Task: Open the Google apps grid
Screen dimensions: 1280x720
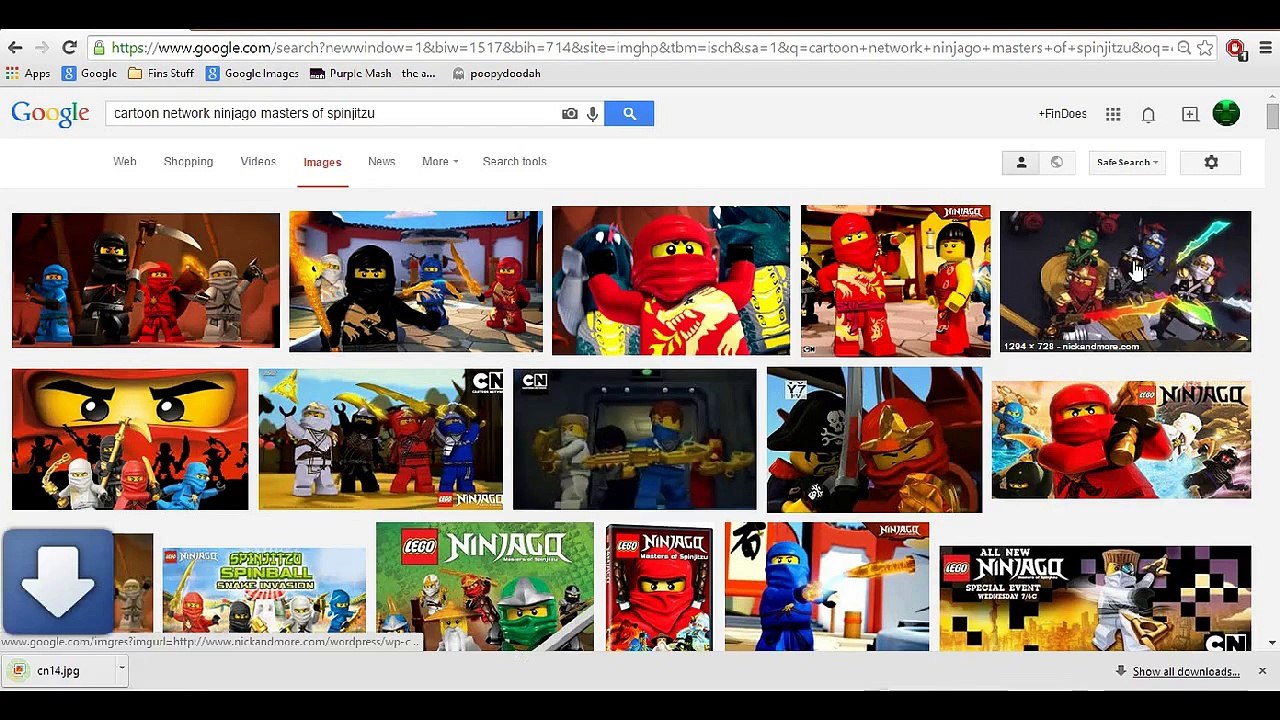Action: (x=1113, y=114)
